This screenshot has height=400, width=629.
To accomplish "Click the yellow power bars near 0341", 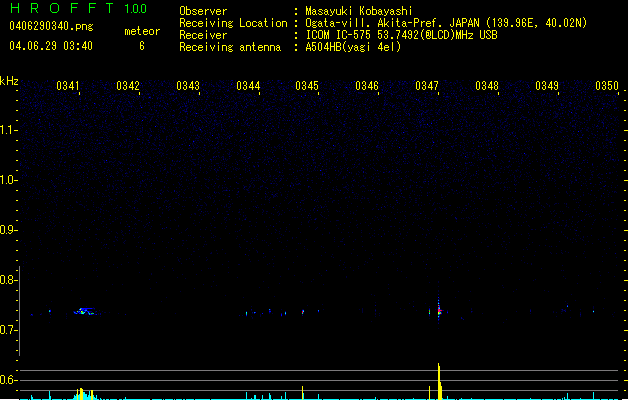I will pos(85,394).
